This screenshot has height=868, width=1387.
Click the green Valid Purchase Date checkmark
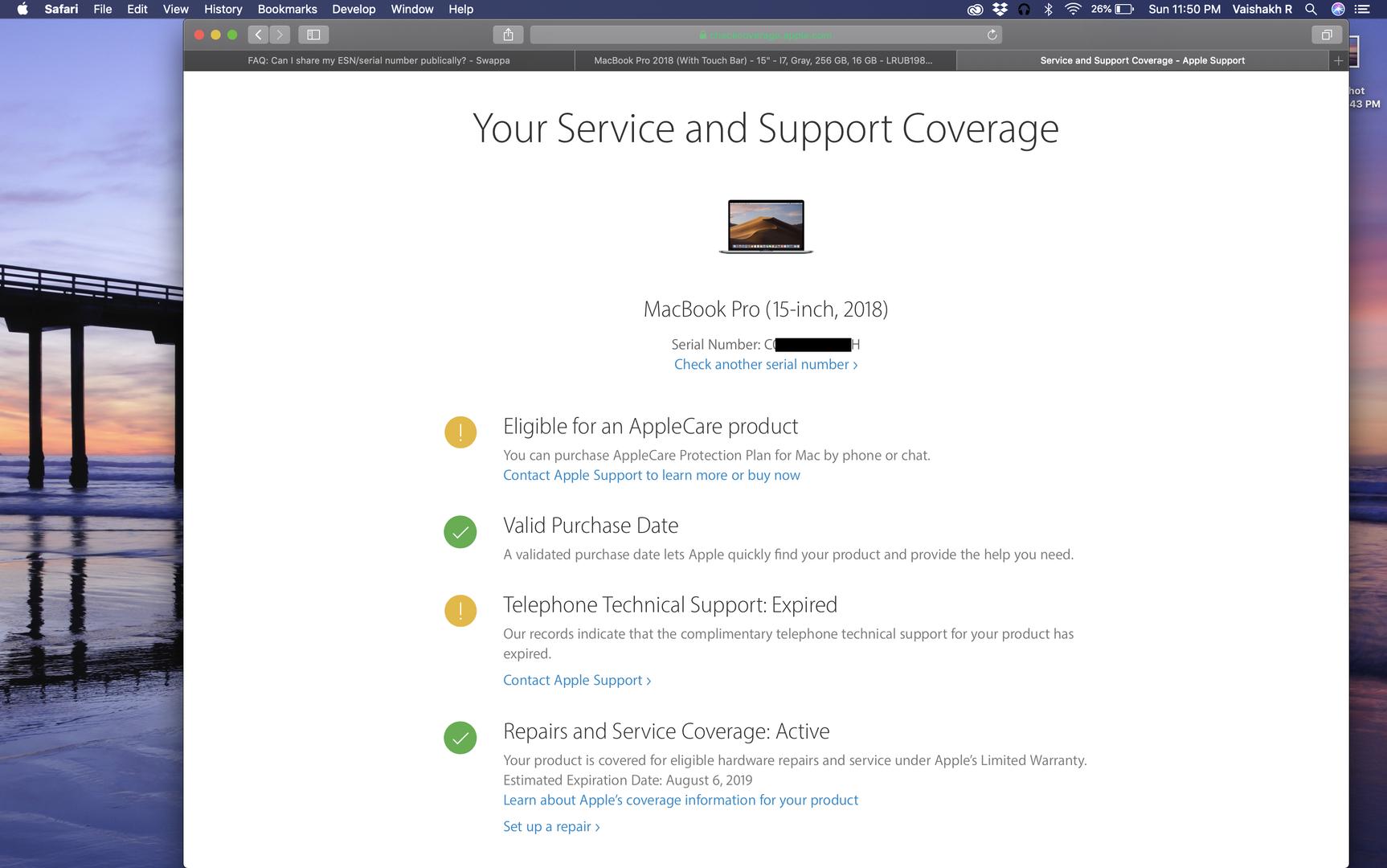pyautogui.click(x=460, y=532)
